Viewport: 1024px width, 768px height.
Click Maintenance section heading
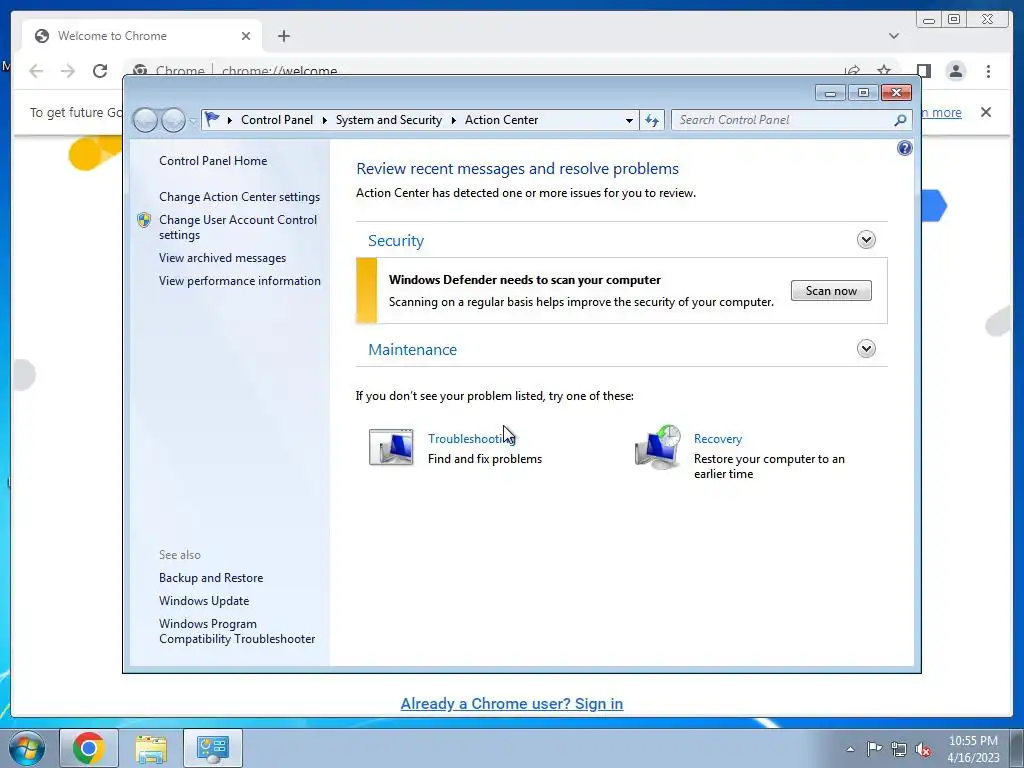coord(412,350)
